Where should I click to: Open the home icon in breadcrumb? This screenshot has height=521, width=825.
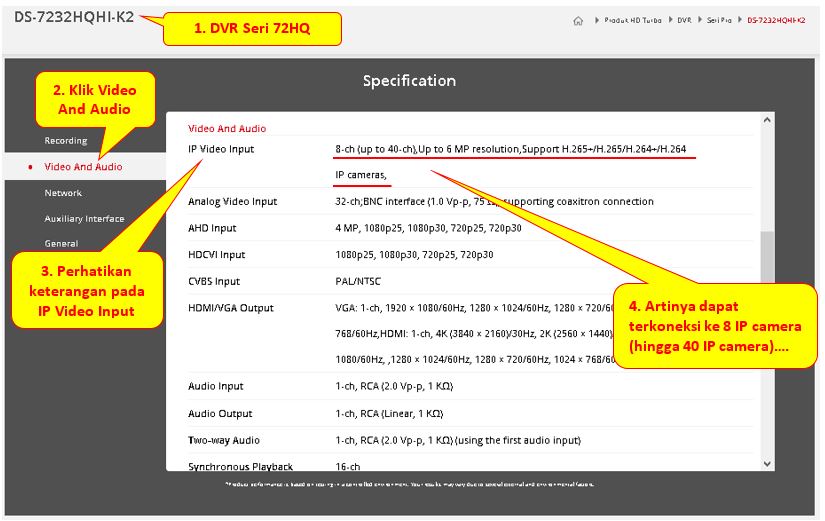click(x=578, y=21)
